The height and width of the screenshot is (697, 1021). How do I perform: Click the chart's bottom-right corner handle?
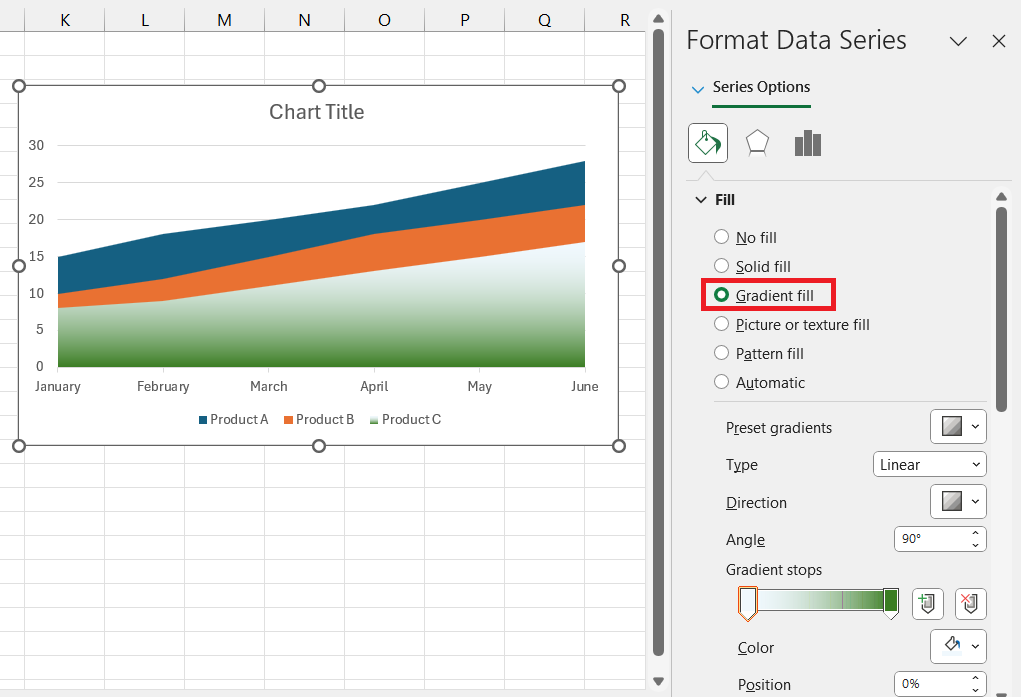pyautogui.click(x=619, y=446)
